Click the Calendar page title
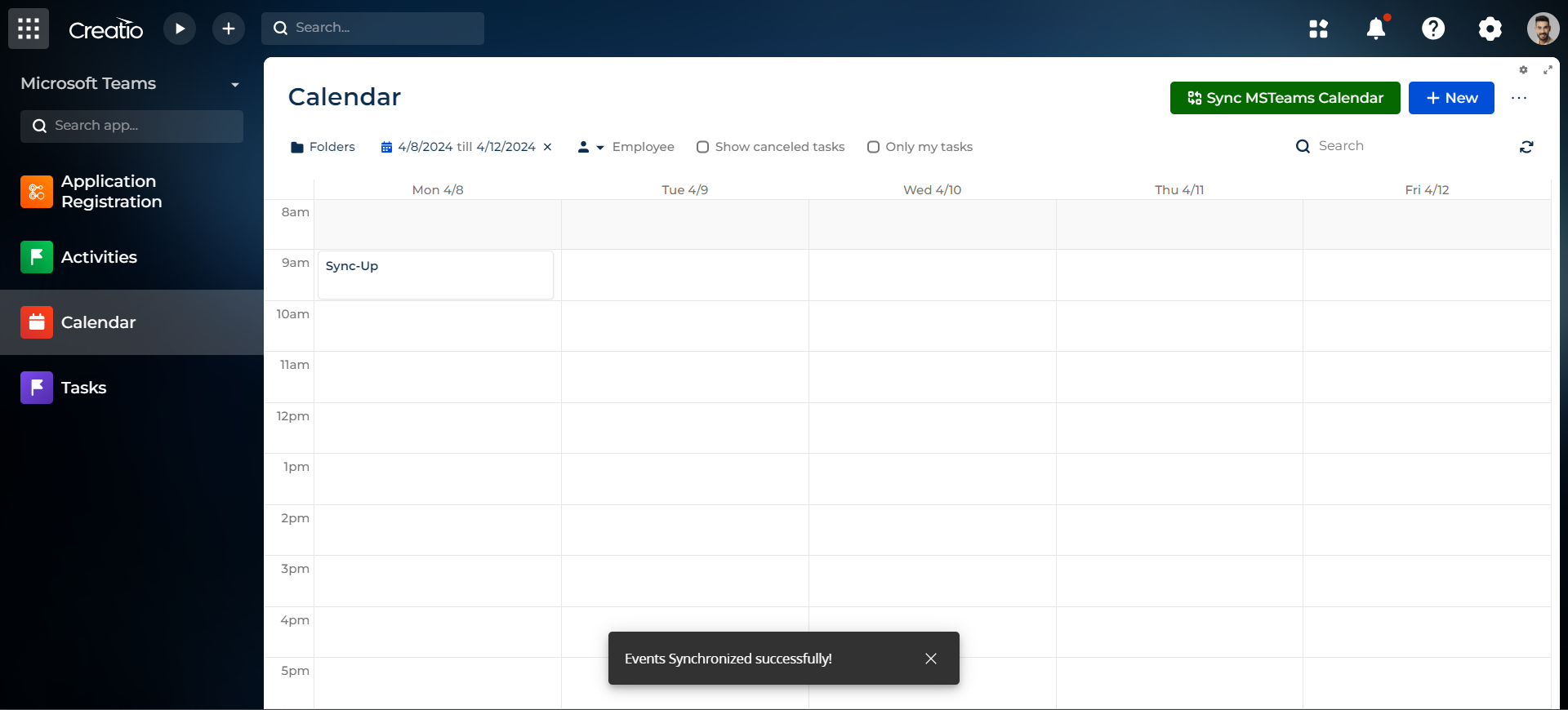Screen dimensions: 1568x710 345,97
